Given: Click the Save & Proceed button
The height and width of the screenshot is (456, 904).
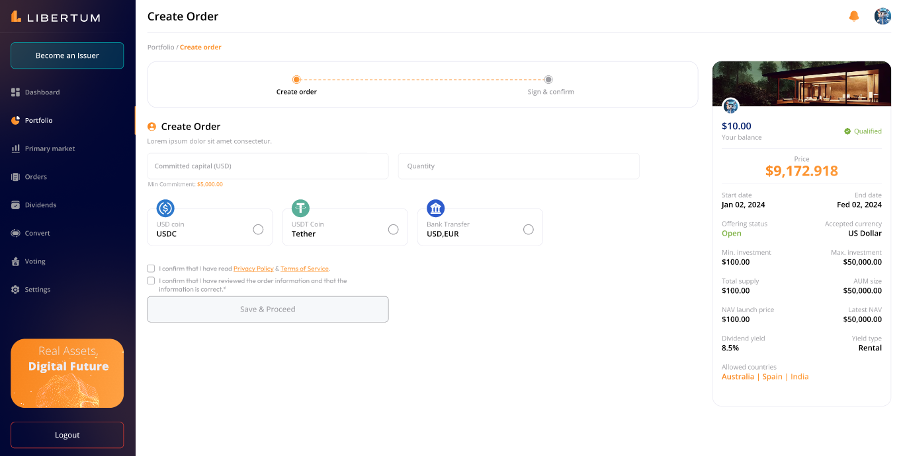Looking at the screenshot, I should pyautogui.click(x=267, y=309).
